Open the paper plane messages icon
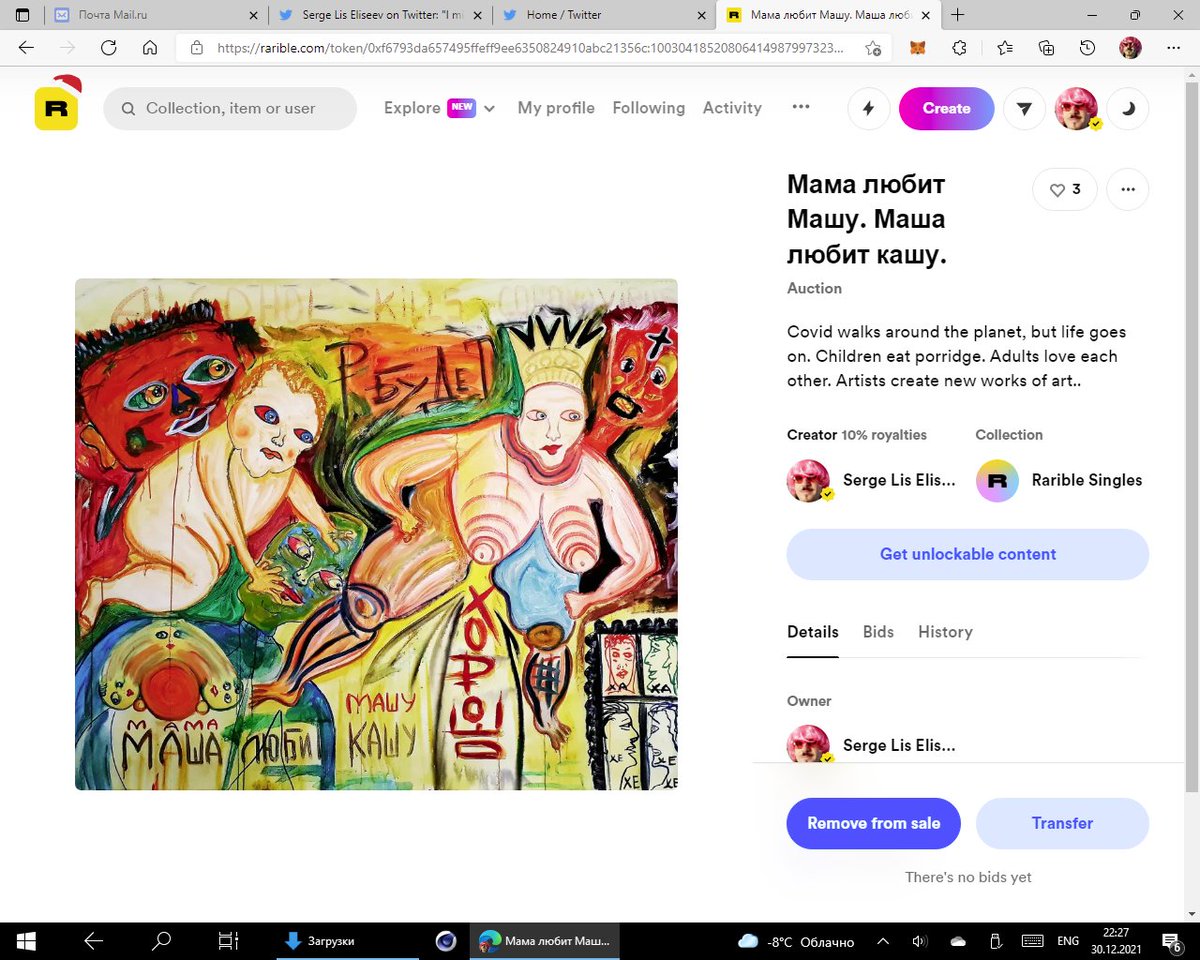This screenshot has width=1200, height=960. pos(1024,109)
